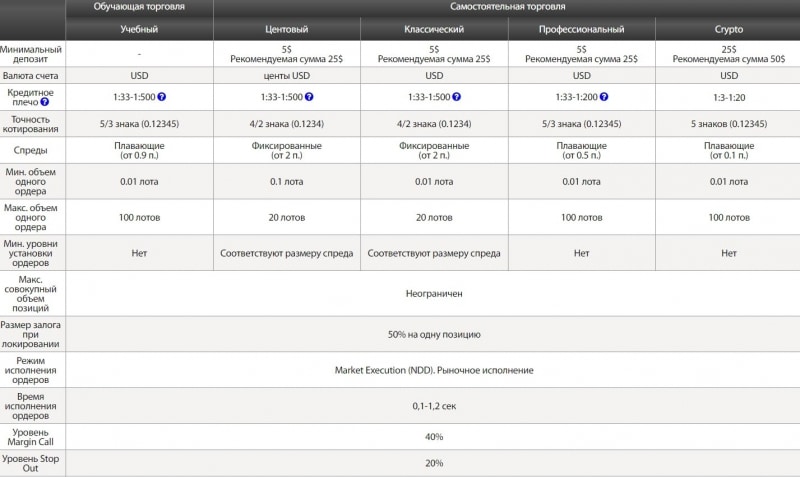Click the Спреды row label
800x477 pixels.
(x=31, y=150)
